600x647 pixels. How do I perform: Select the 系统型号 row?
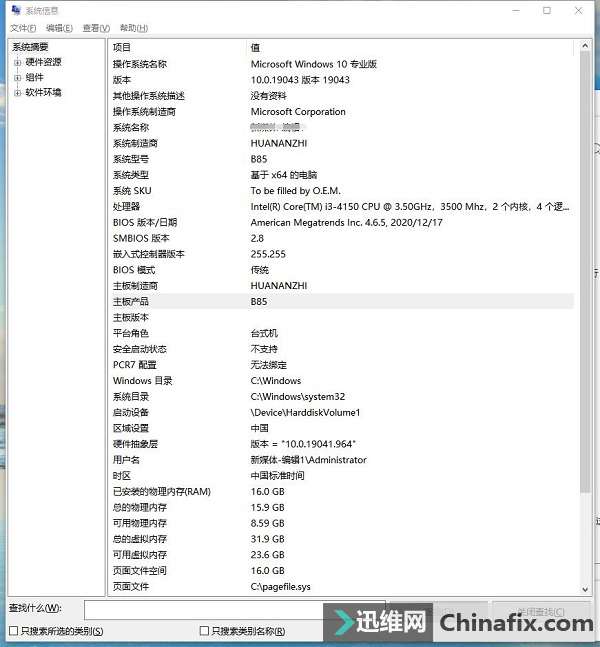click(x=341, y=159)
